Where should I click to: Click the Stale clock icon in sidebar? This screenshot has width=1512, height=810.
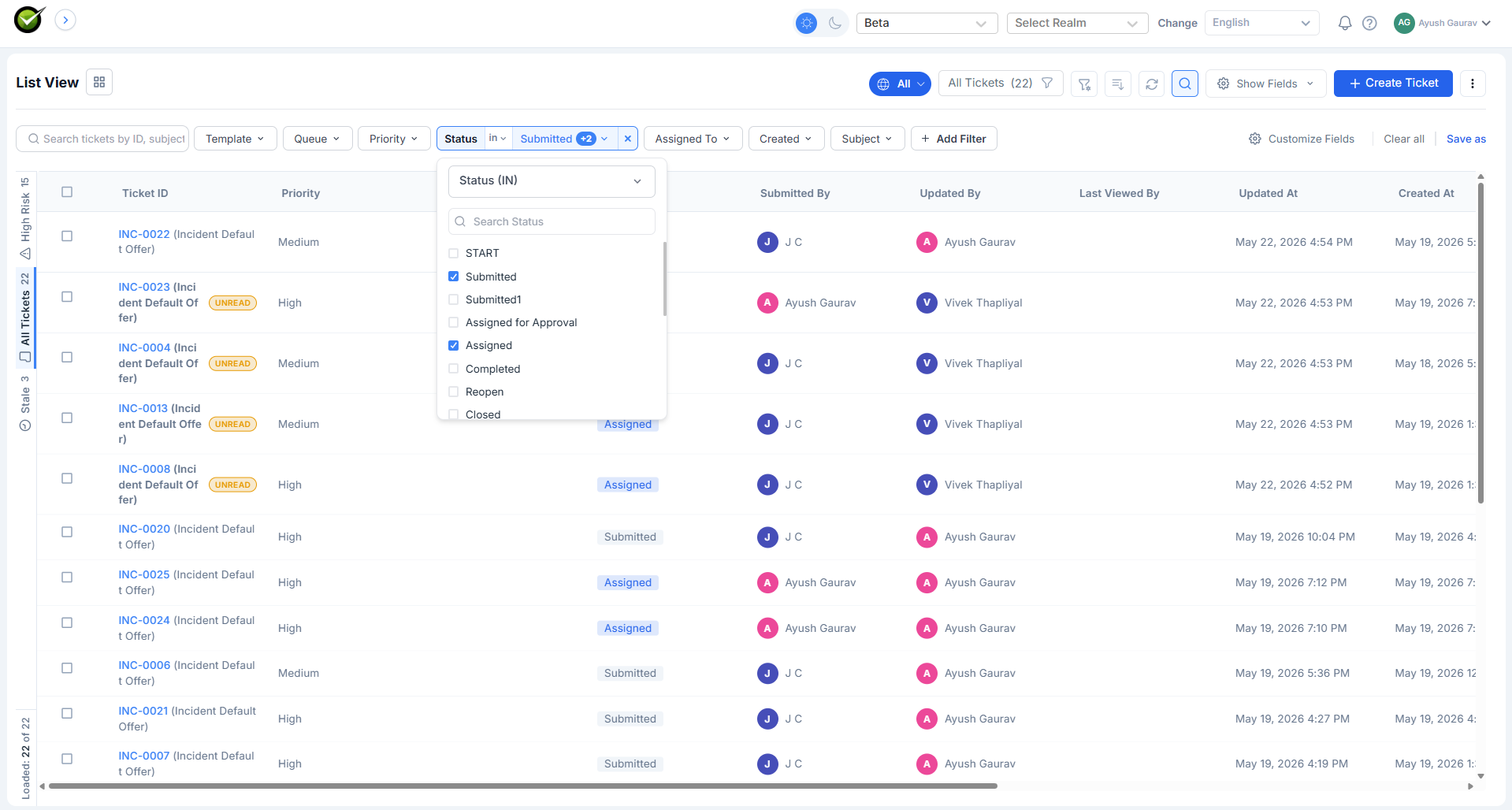[25, 425]
